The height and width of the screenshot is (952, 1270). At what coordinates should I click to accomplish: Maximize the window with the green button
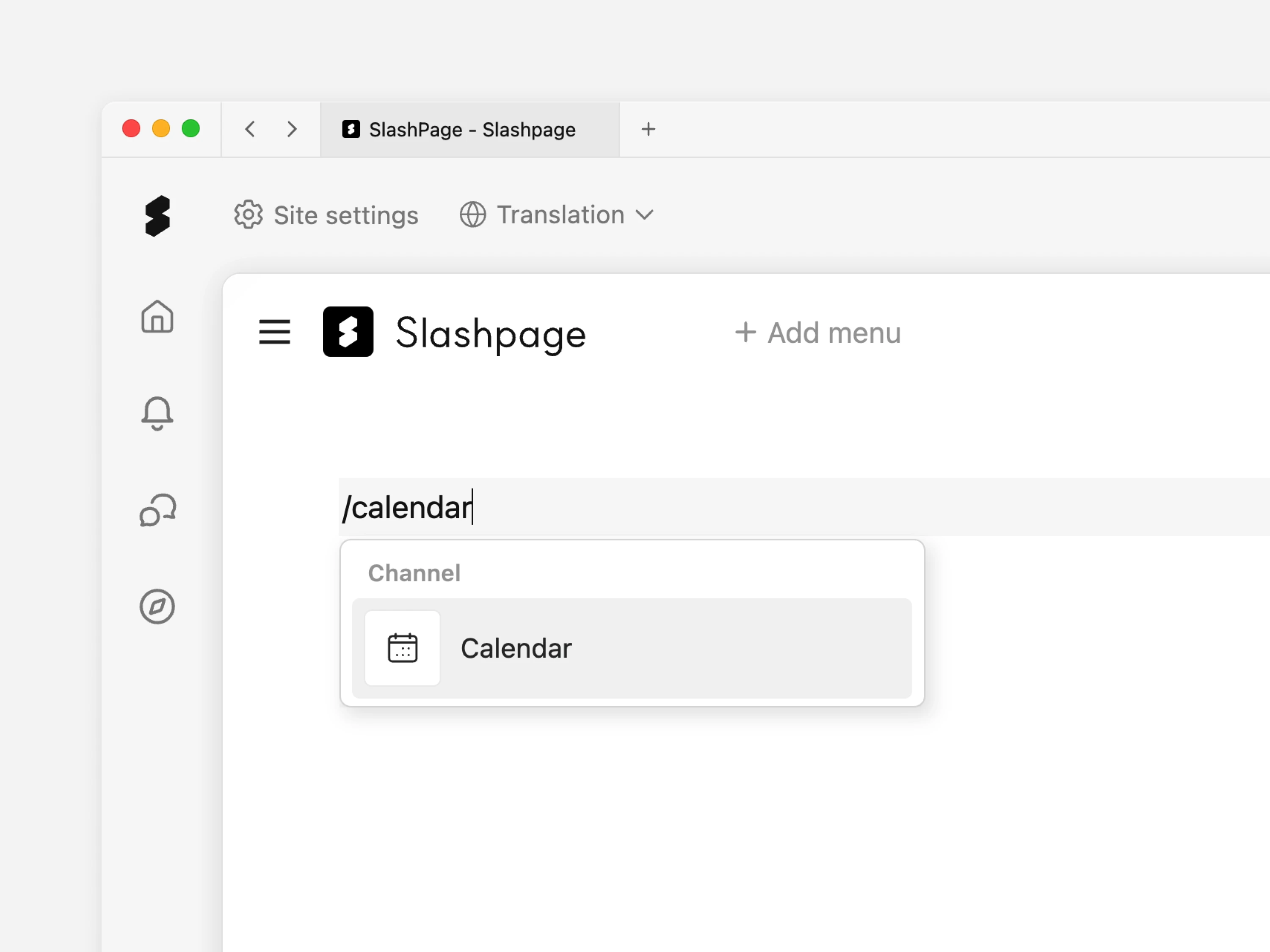[x=190, y=128]
